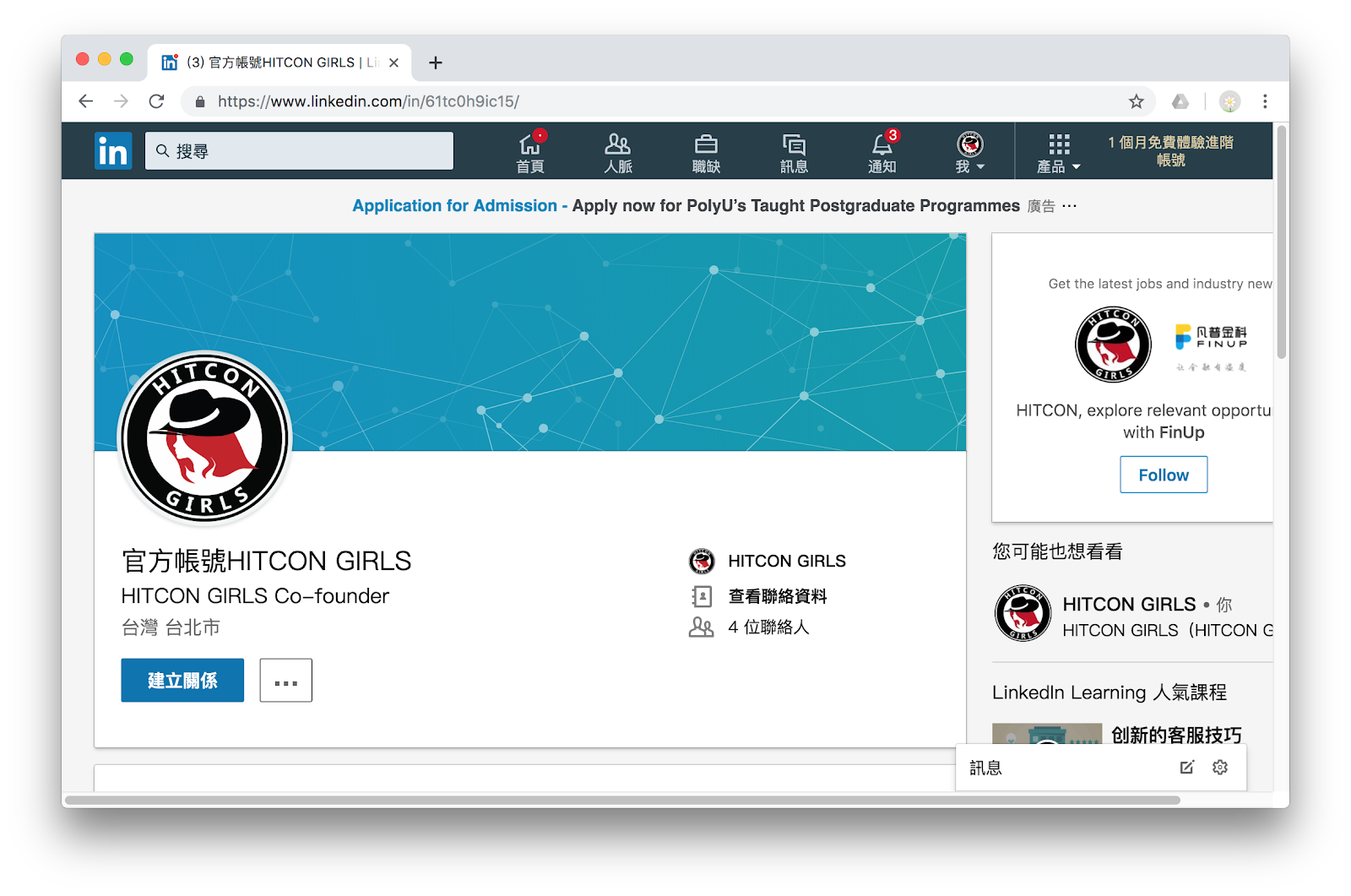Open the 我 profile menu
This screenshot has width=1351, height=896.
pyautogui.click(x=970, y=152)
